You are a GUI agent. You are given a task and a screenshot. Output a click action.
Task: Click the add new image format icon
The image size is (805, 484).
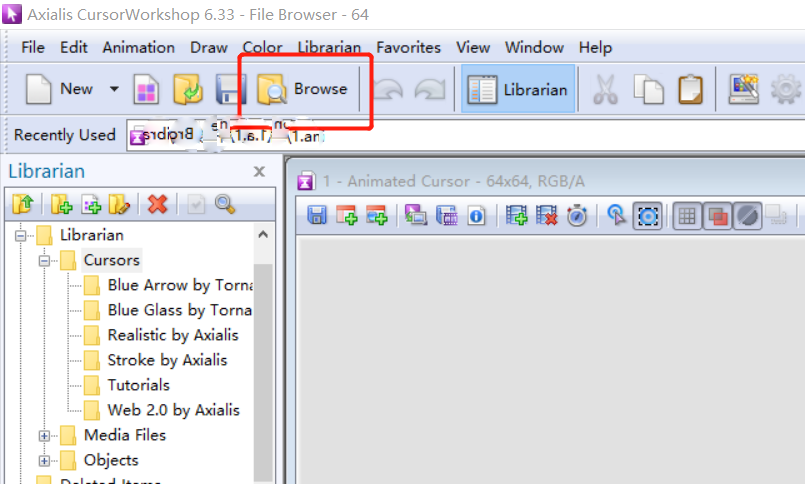pyautogui.click(x=347, y=215)
